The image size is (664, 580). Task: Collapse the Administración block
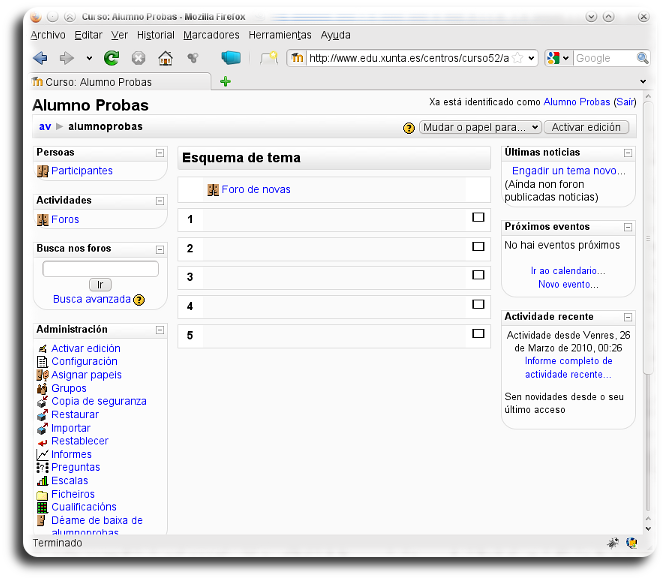[x=160, y=330]
